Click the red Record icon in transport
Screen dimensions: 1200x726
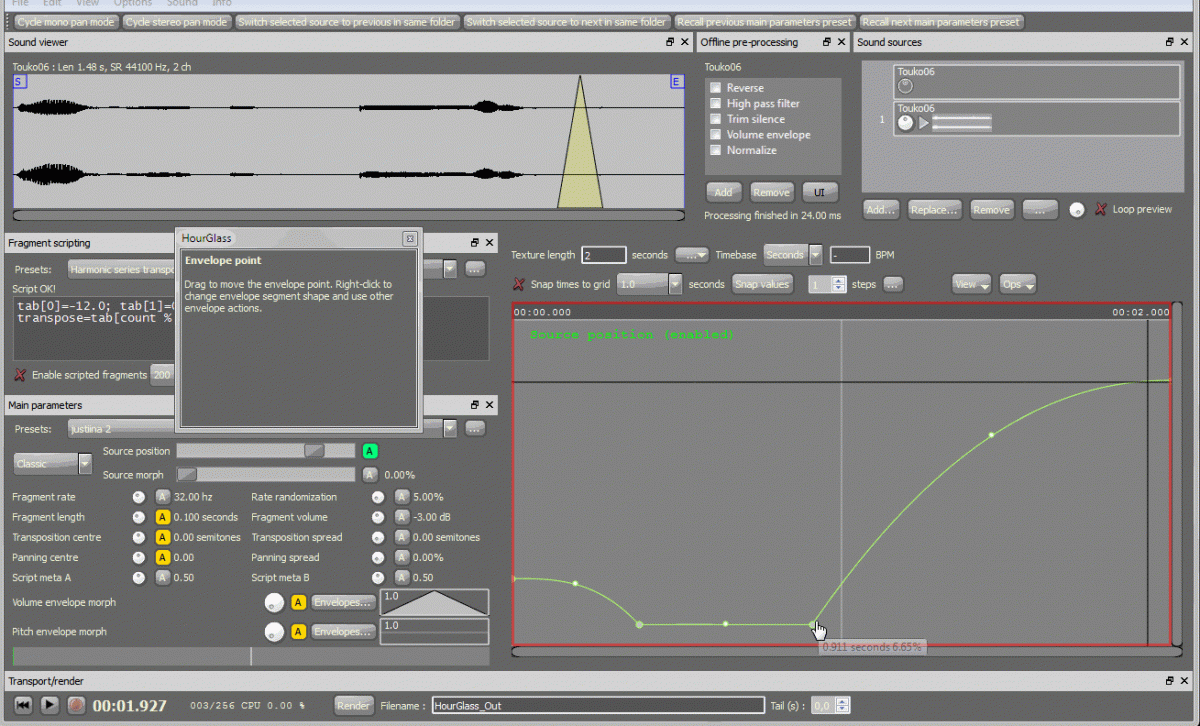(x=76, y=705)
